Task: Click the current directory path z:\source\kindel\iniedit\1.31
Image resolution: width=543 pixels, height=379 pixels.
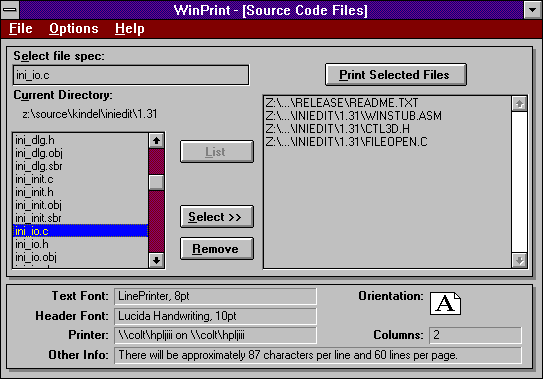Action: 90,114
